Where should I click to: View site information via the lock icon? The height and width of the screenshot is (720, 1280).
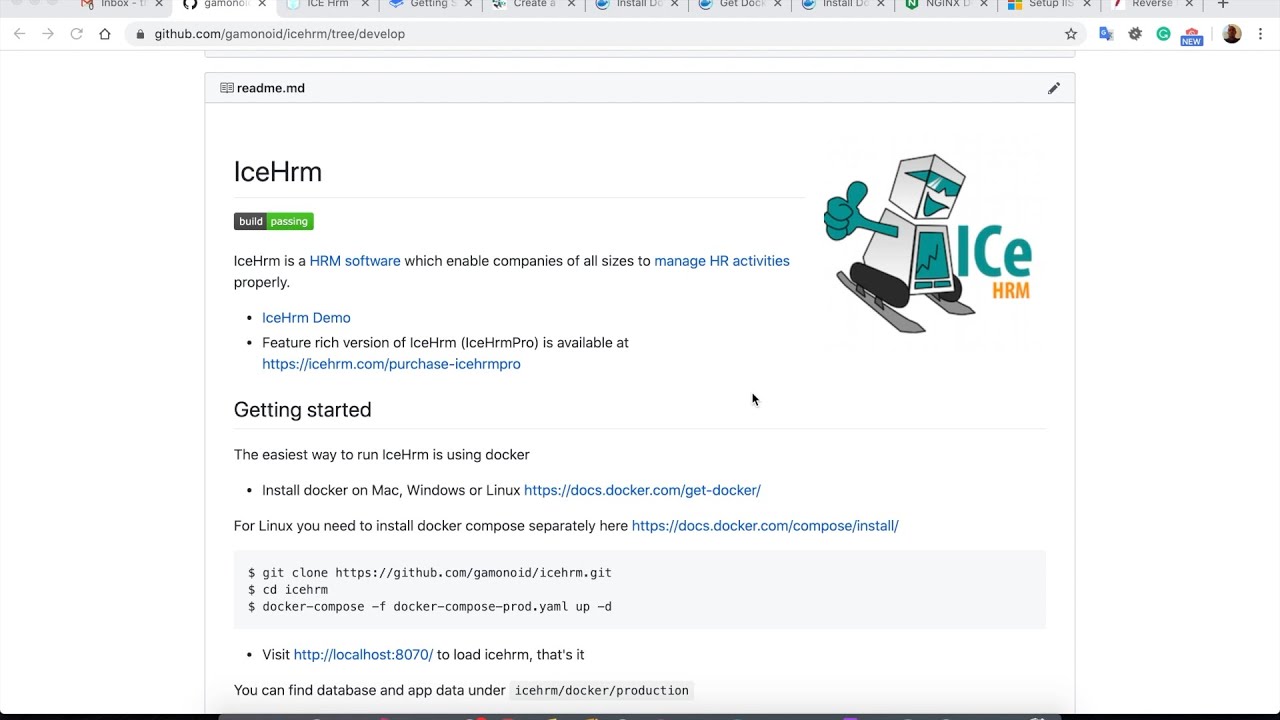[139, 34]
